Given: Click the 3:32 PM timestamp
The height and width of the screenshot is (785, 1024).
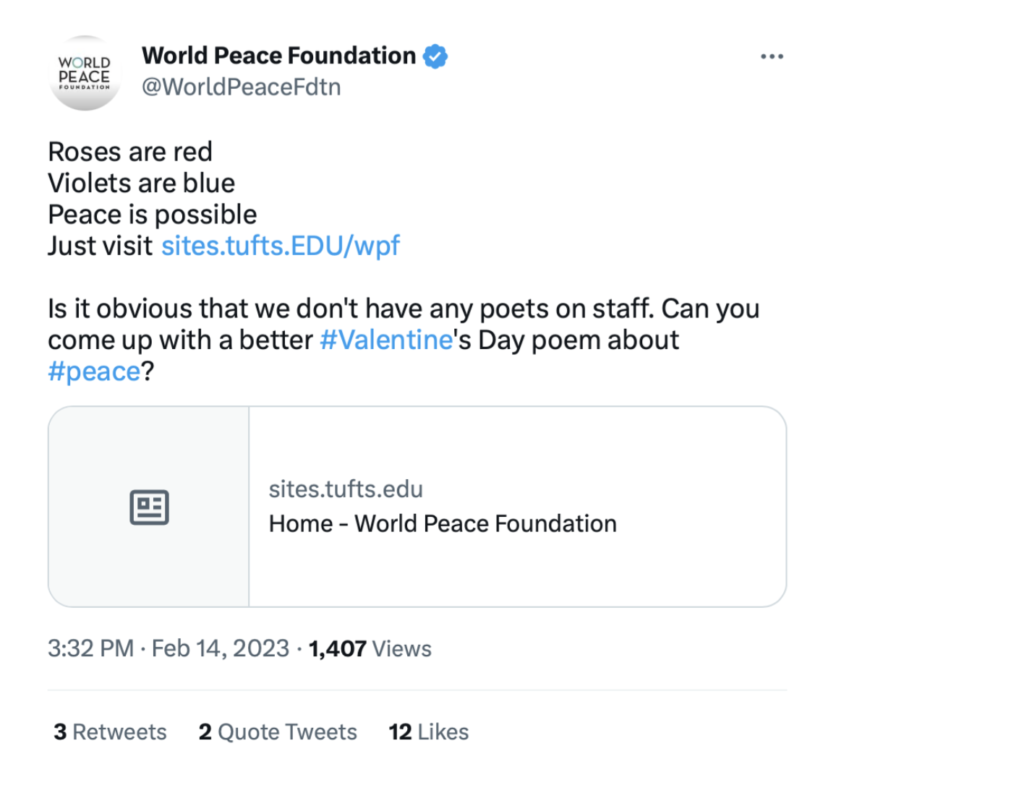Looking at the screenshot, I should pyautogui.click(x=91, y=649).
